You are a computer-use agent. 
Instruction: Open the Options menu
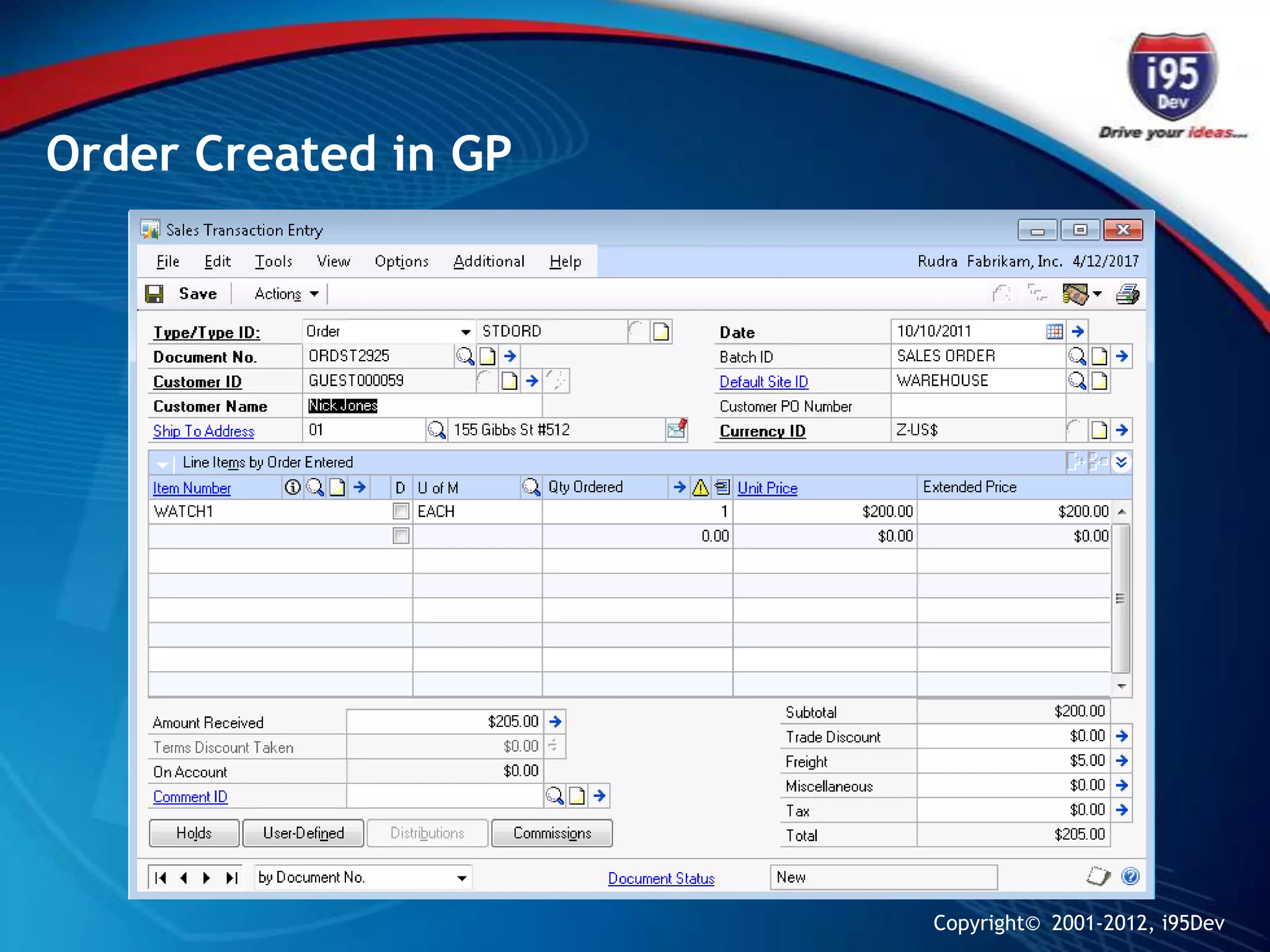[401, 262]
